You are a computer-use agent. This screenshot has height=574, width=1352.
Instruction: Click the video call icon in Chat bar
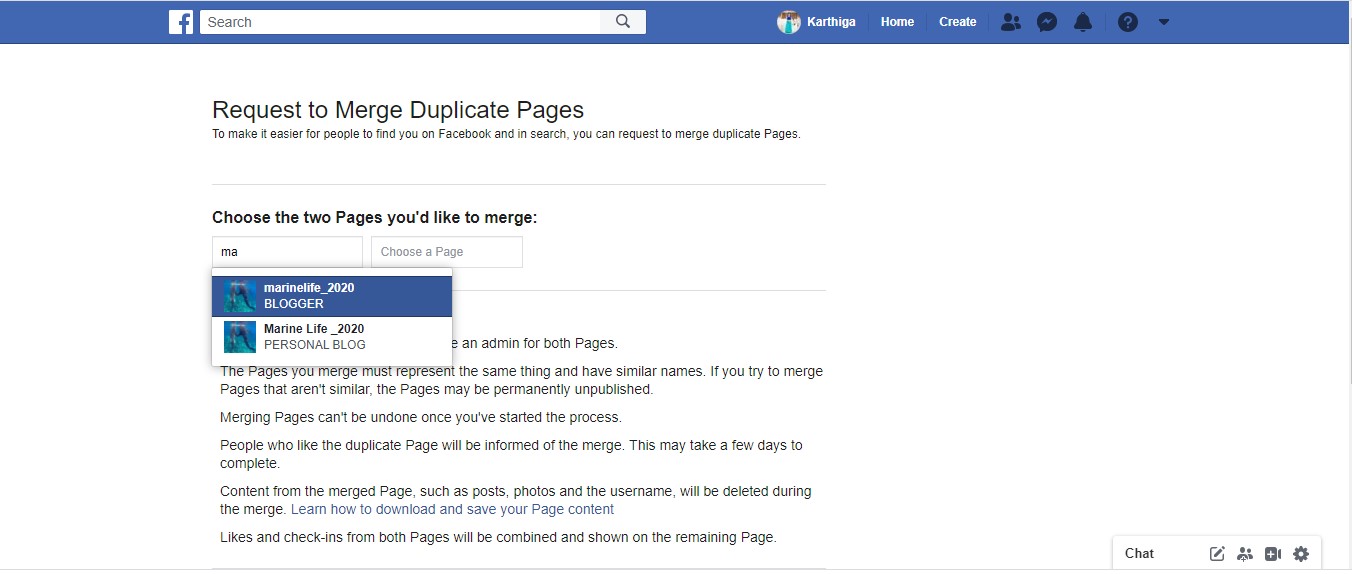point(1273,553)
